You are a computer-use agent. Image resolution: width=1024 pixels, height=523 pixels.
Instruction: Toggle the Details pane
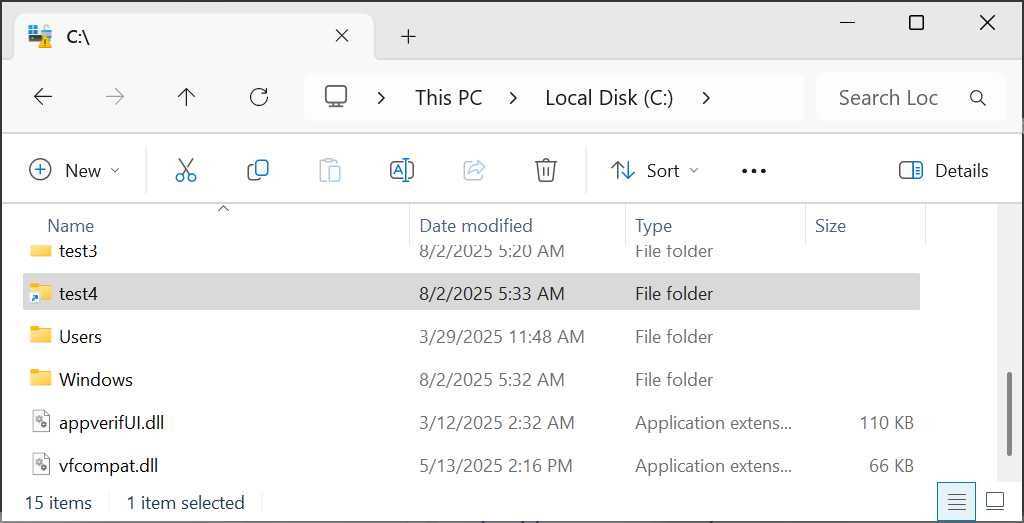(944, 171)
